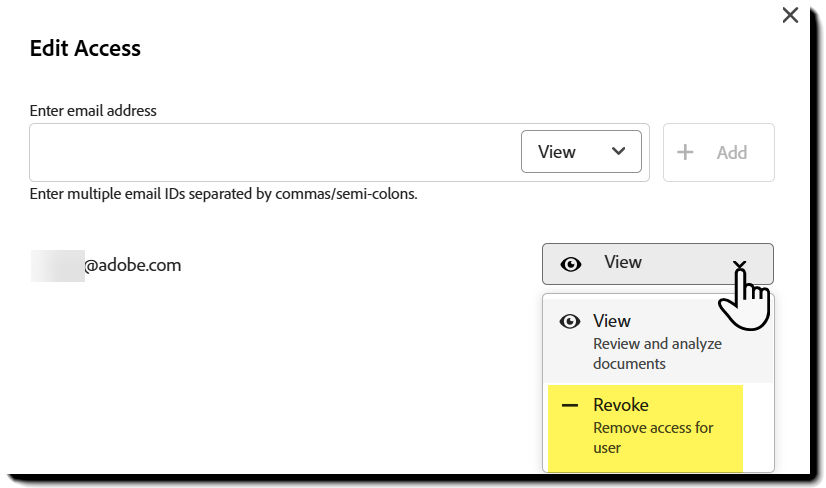Click the blurred username before @adobe.com
Viewport: 826px width, 488px height.
click(57, 266)
